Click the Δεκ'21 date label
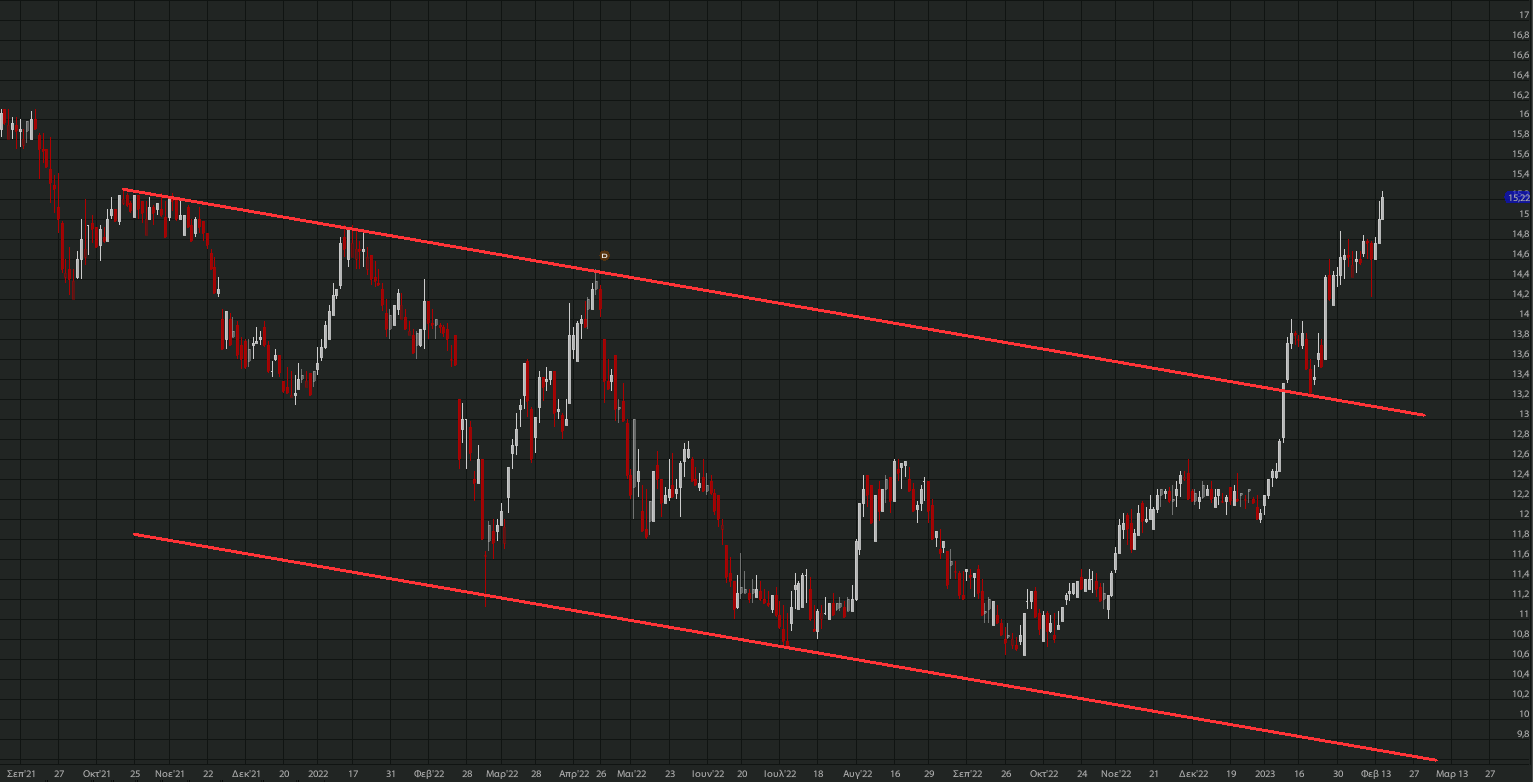The height and width of the screenshot is (782, 1533). point(246,774)
